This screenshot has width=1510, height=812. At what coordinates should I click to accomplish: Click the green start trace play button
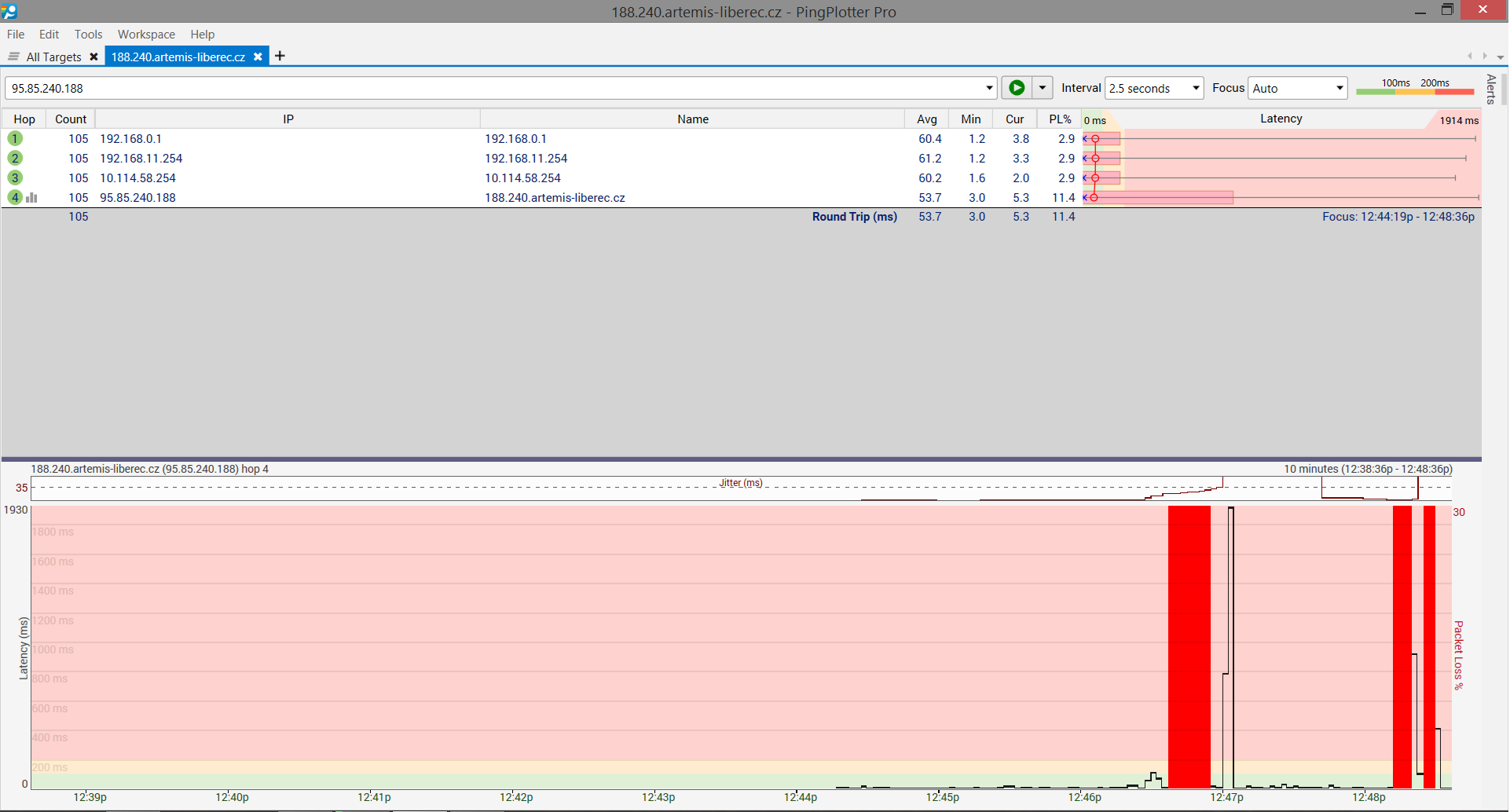click(x=1016, y=88)
